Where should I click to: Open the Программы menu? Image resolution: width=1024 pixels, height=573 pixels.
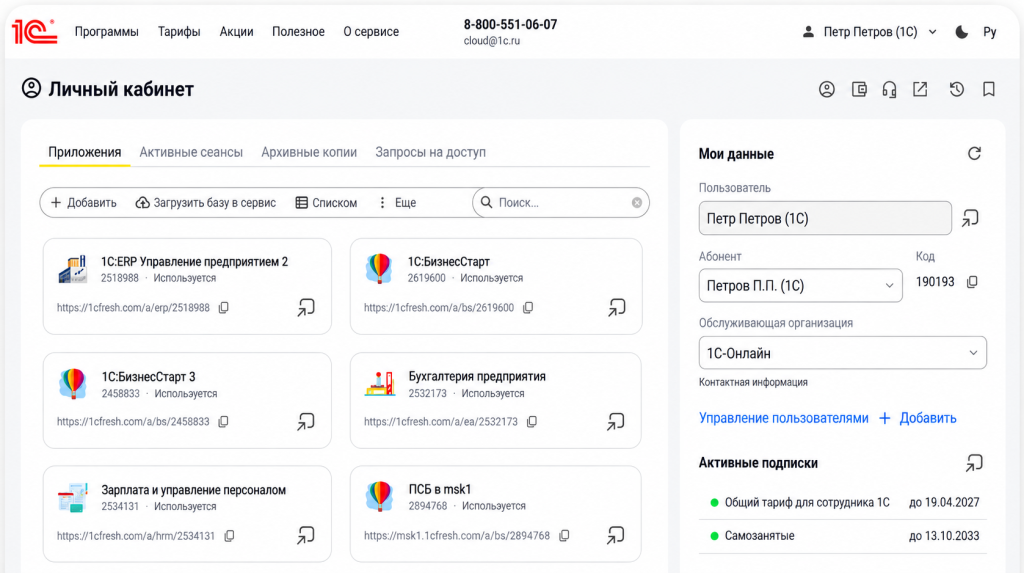(x=106, y=31)
